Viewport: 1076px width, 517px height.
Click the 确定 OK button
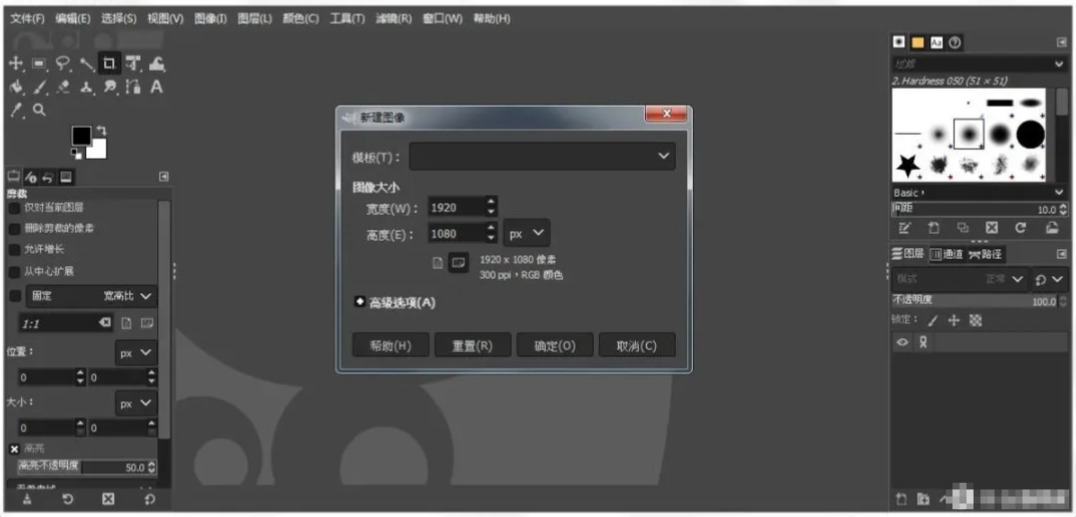(554, 345)
